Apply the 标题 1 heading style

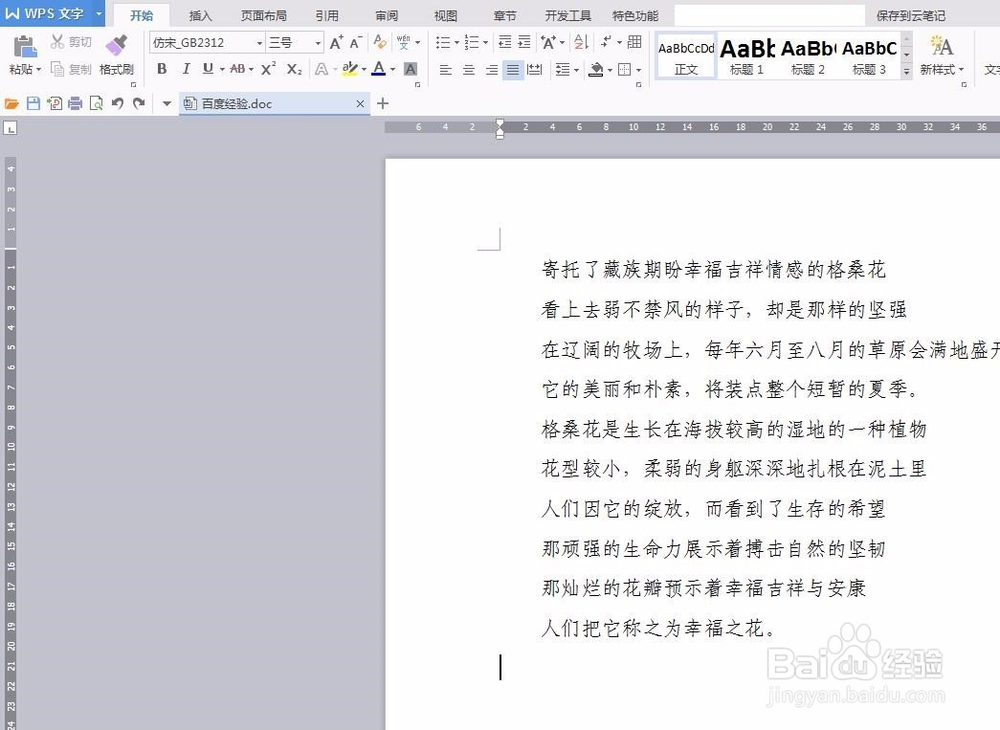(x=747, y=56)
